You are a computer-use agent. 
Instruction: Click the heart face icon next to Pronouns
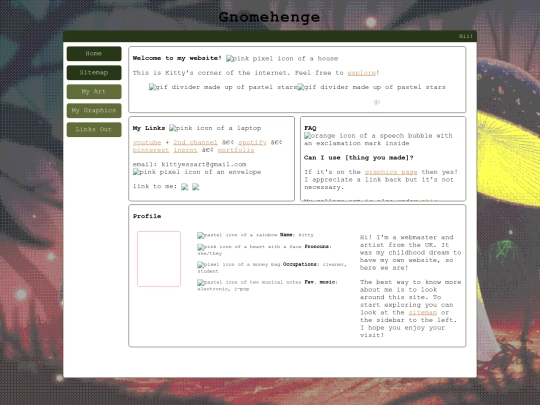(249, 247)
